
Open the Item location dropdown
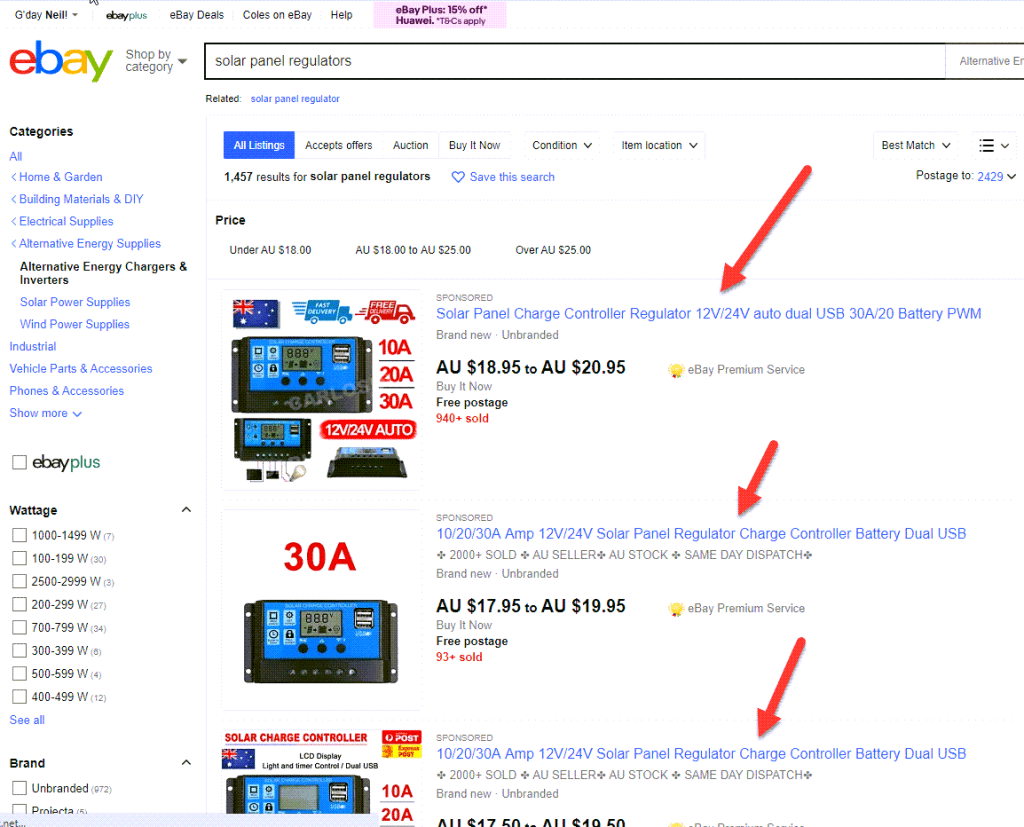point(659,146)
